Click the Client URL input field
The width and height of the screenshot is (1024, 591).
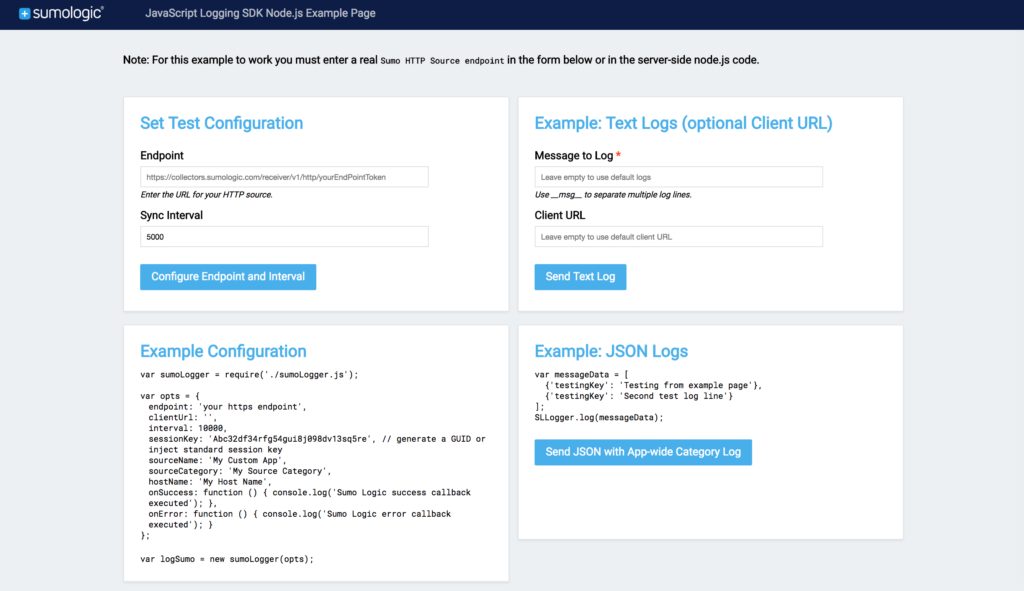coord(679,236)
